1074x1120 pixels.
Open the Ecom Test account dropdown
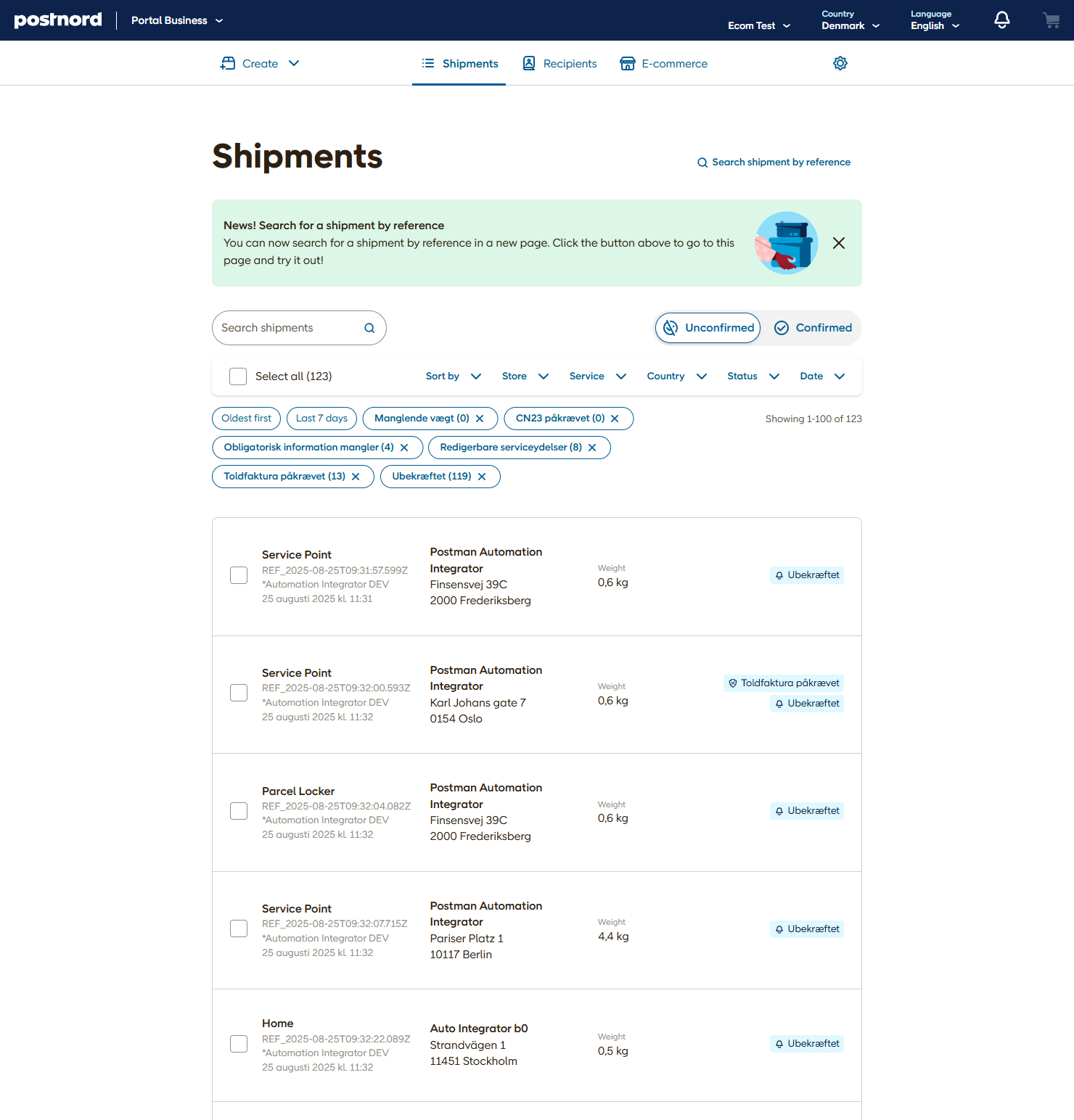click(759, 25)
